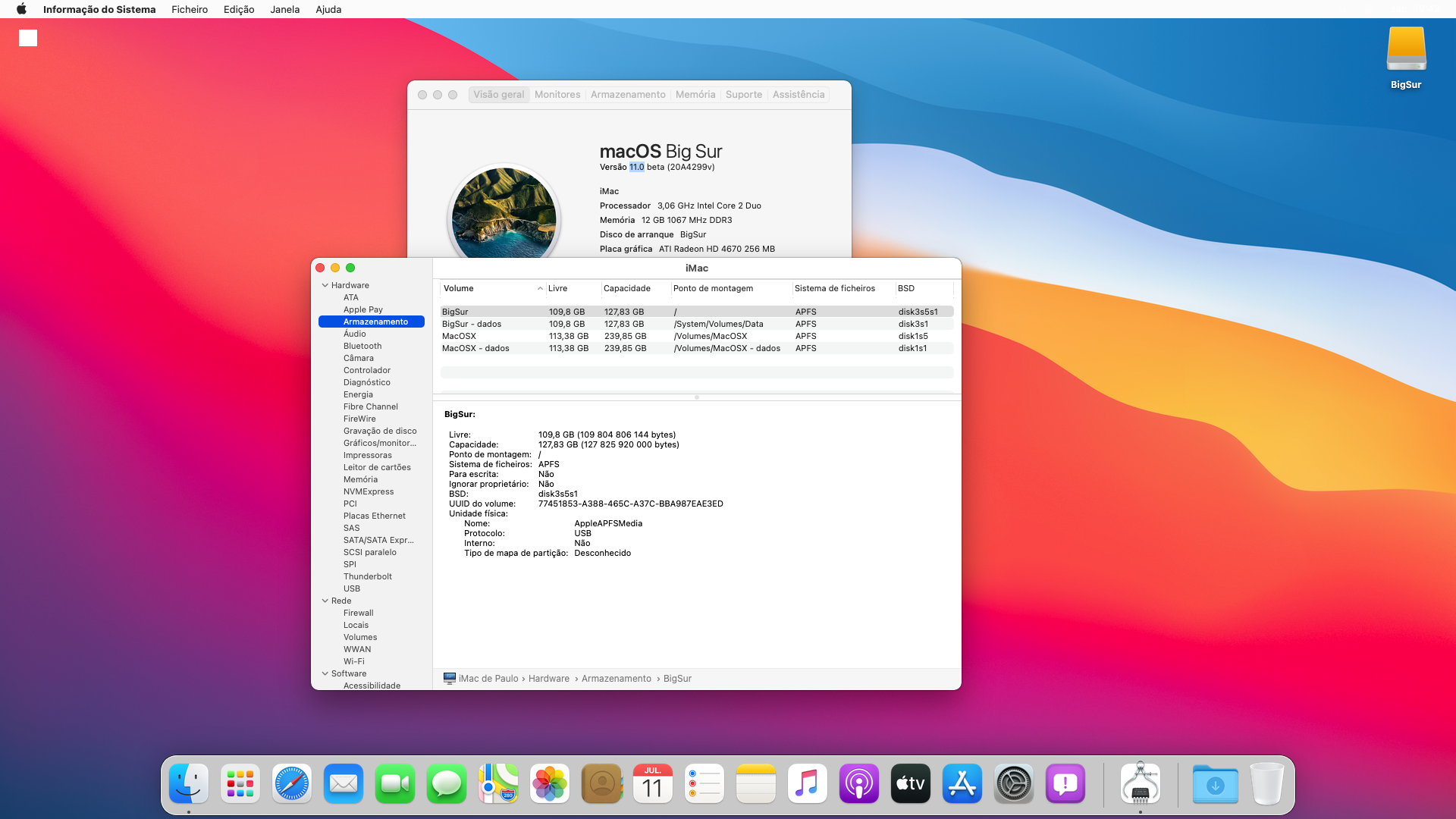Click the pane splitter handle

point(697,397)
